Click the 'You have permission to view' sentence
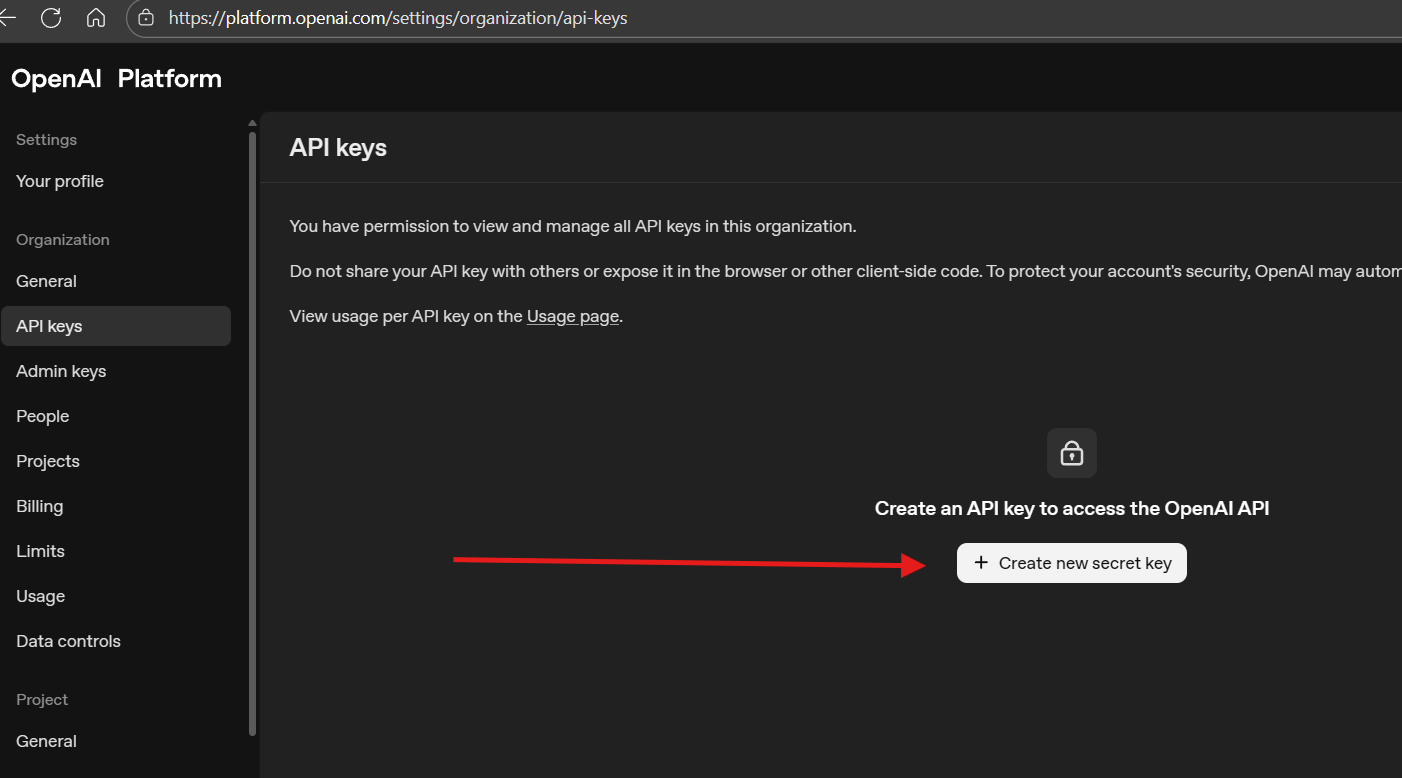This screenshot has width=1402, height=778. 573,226
